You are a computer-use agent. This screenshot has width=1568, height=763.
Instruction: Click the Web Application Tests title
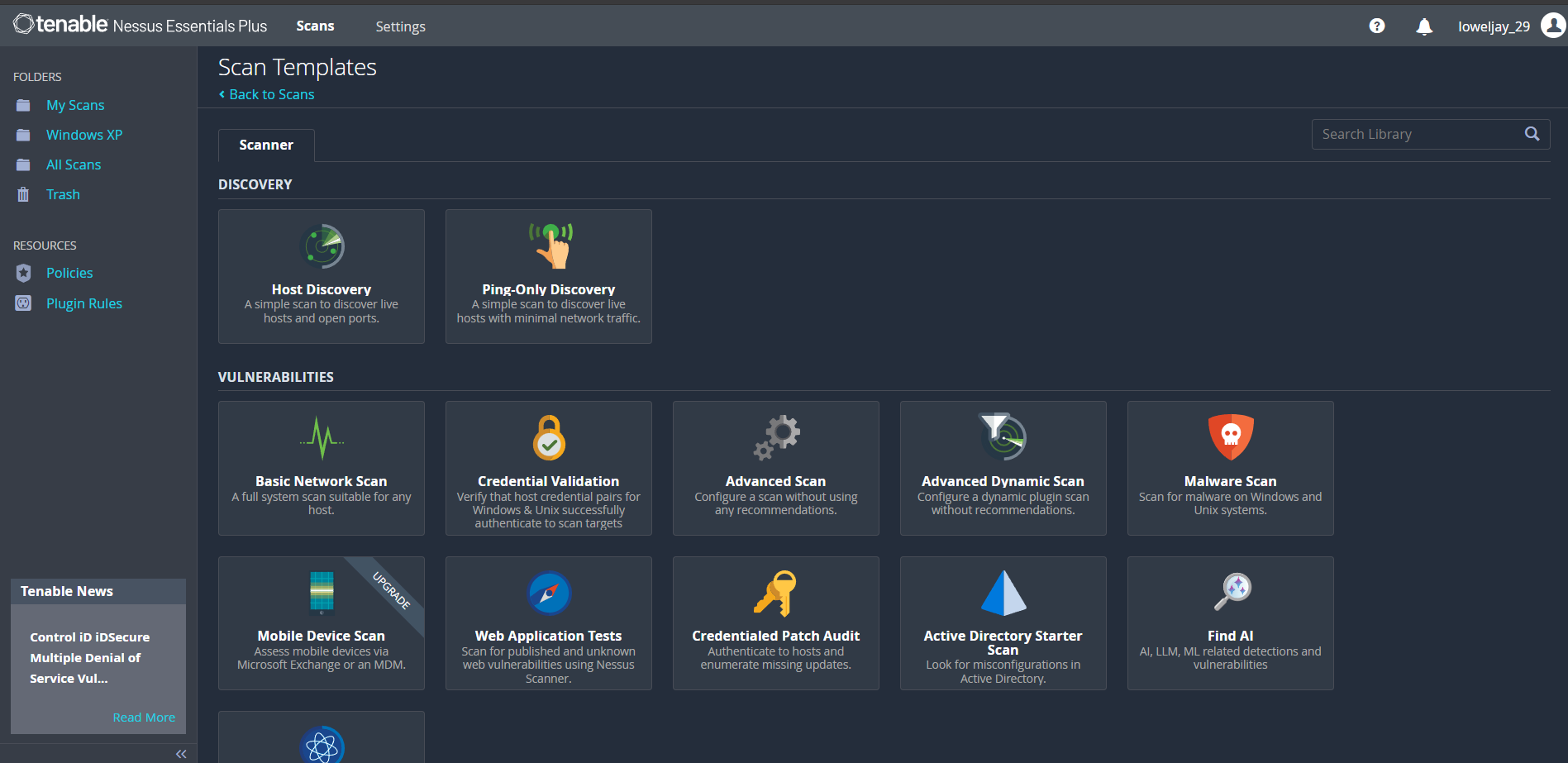point(549,636)
